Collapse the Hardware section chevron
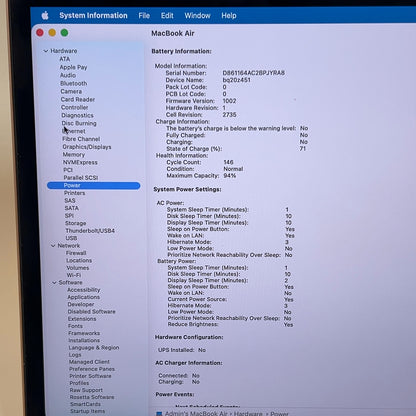 click(x=46, y=51)
